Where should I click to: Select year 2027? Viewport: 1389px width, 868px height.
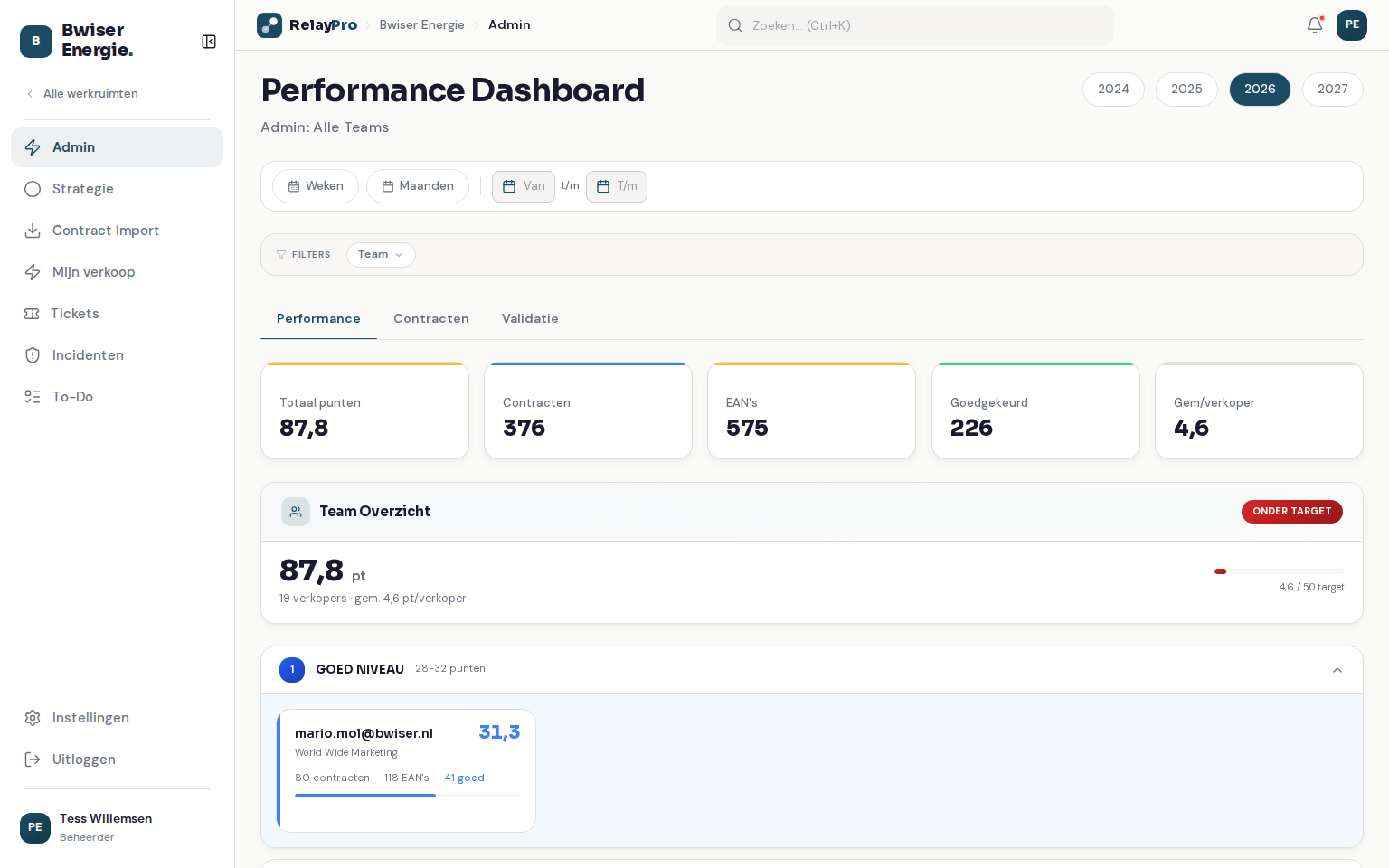(1333, 90)
